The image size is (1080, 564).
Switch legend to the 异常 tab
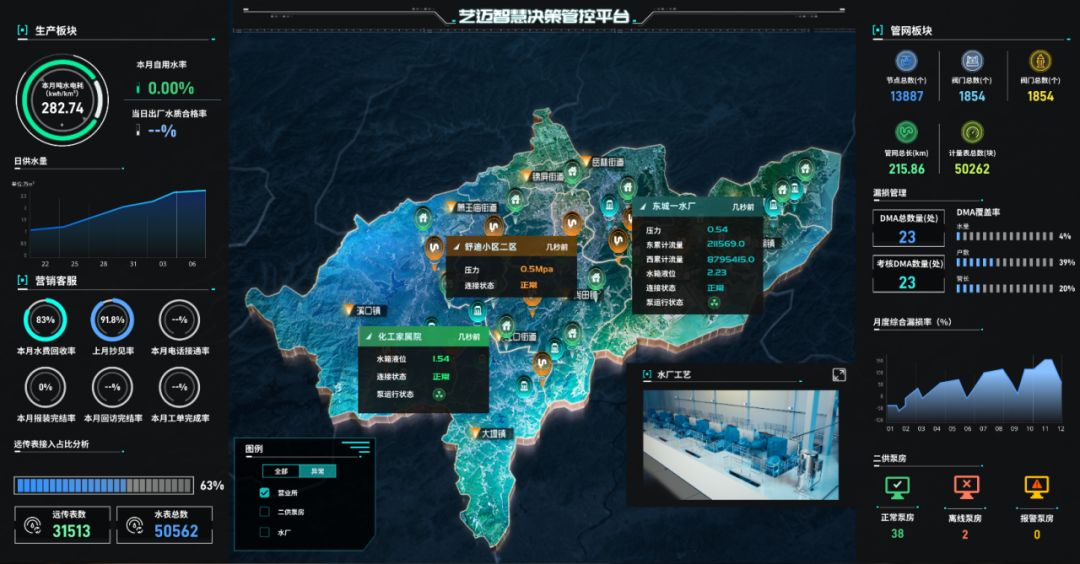318,471
